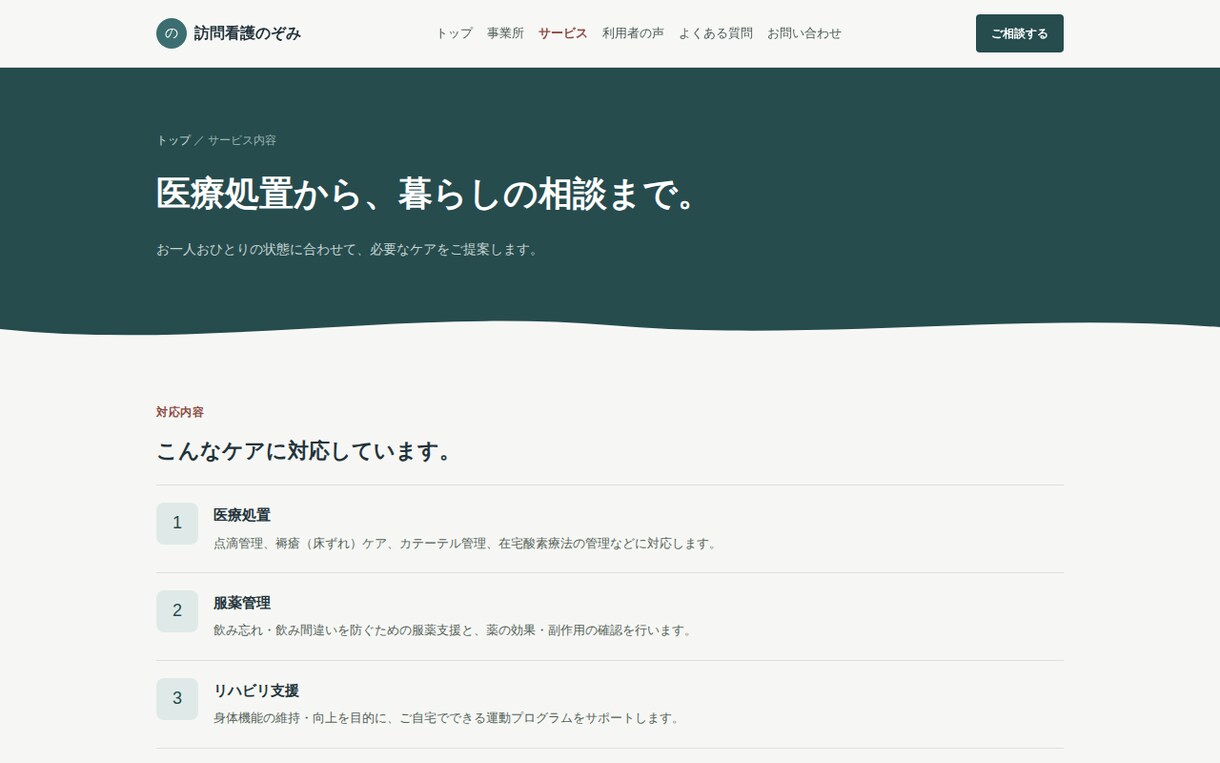Go to the トップ navigation item
The image size is (1220, 763).
coord(454,33)
